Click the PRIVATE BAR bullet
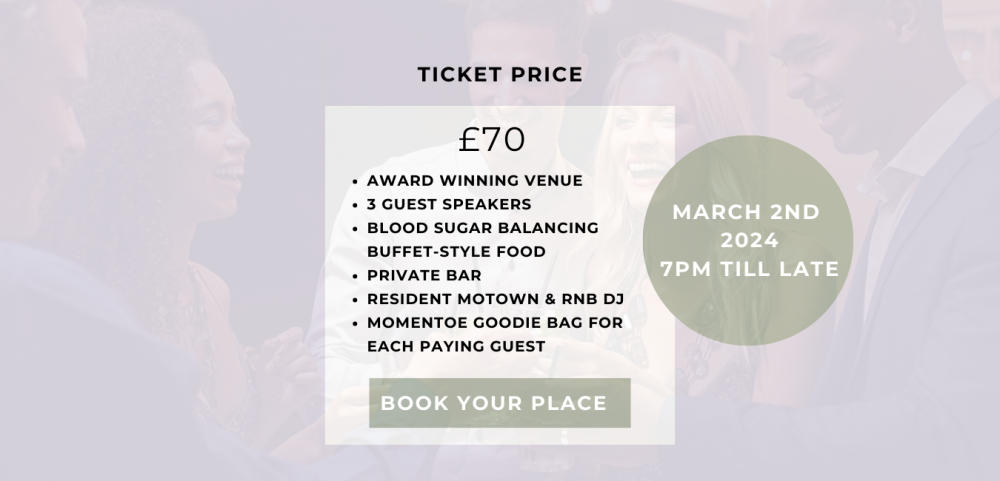The image size is (1000, 481). [x=424, y=275]
